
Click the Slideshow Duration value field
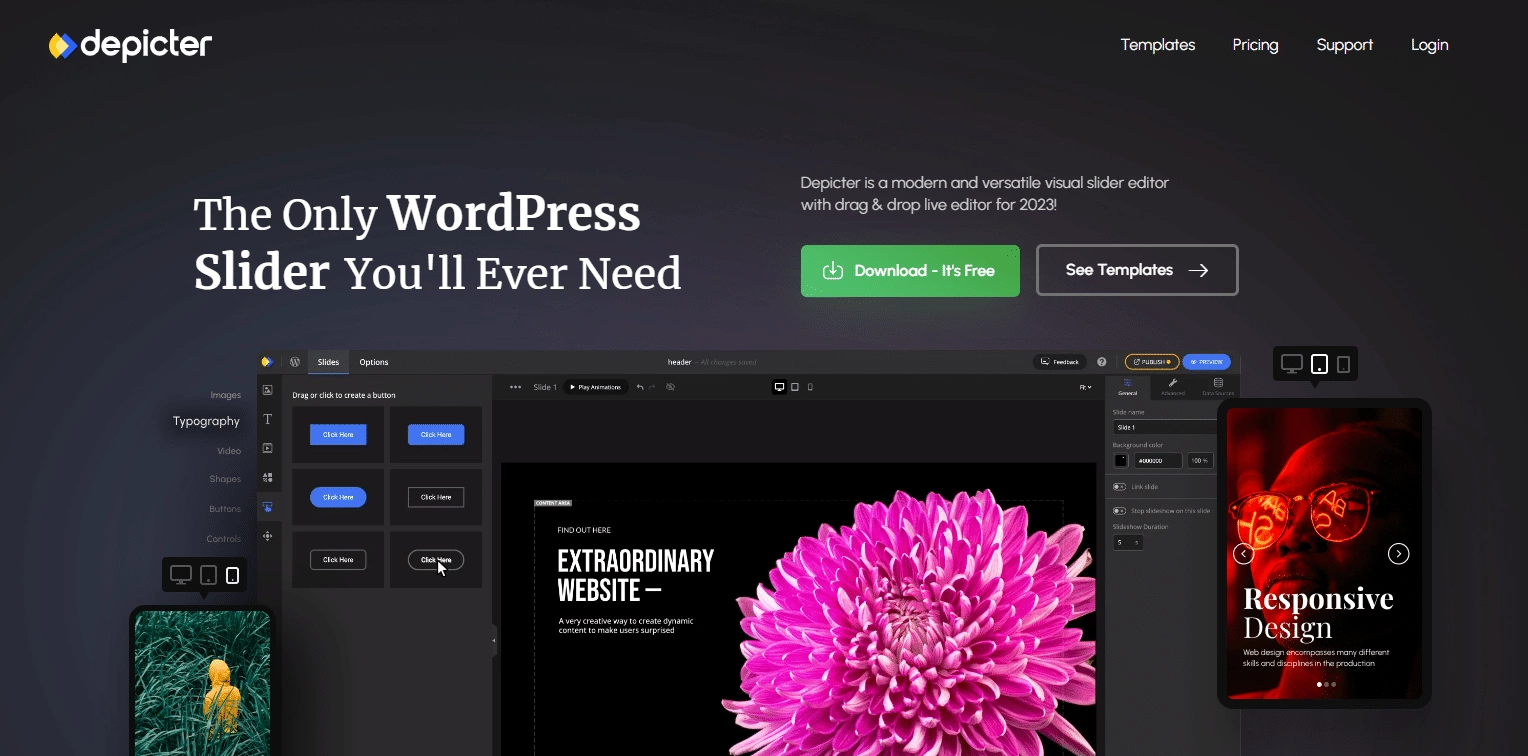1128,542
